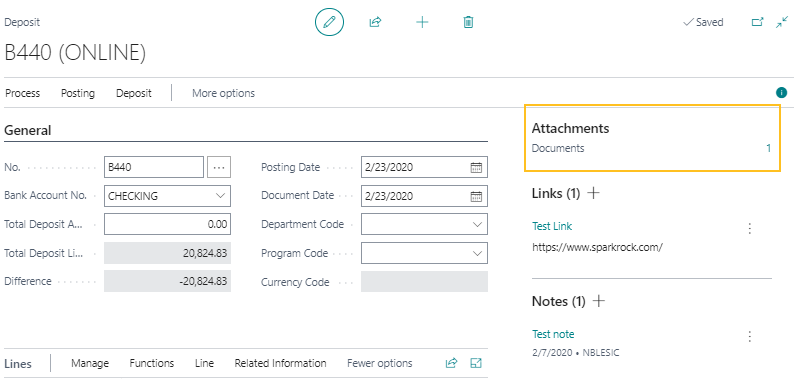Click the plus icon to create new deposit

tap(422, 22)
